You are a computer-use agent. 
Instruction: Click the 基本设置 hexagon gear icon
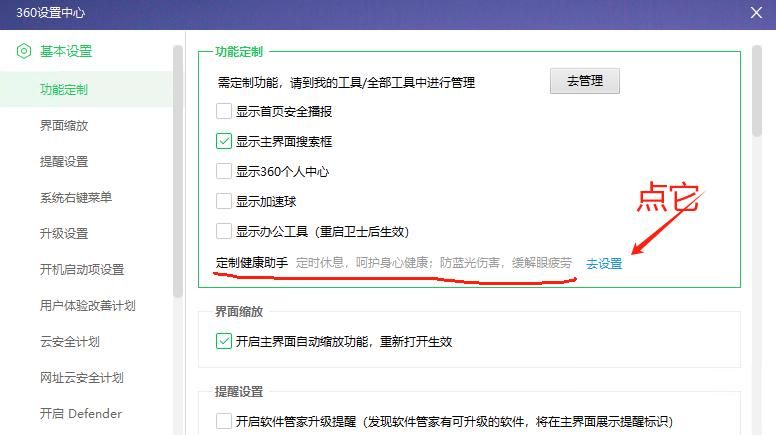coord(24,51)
